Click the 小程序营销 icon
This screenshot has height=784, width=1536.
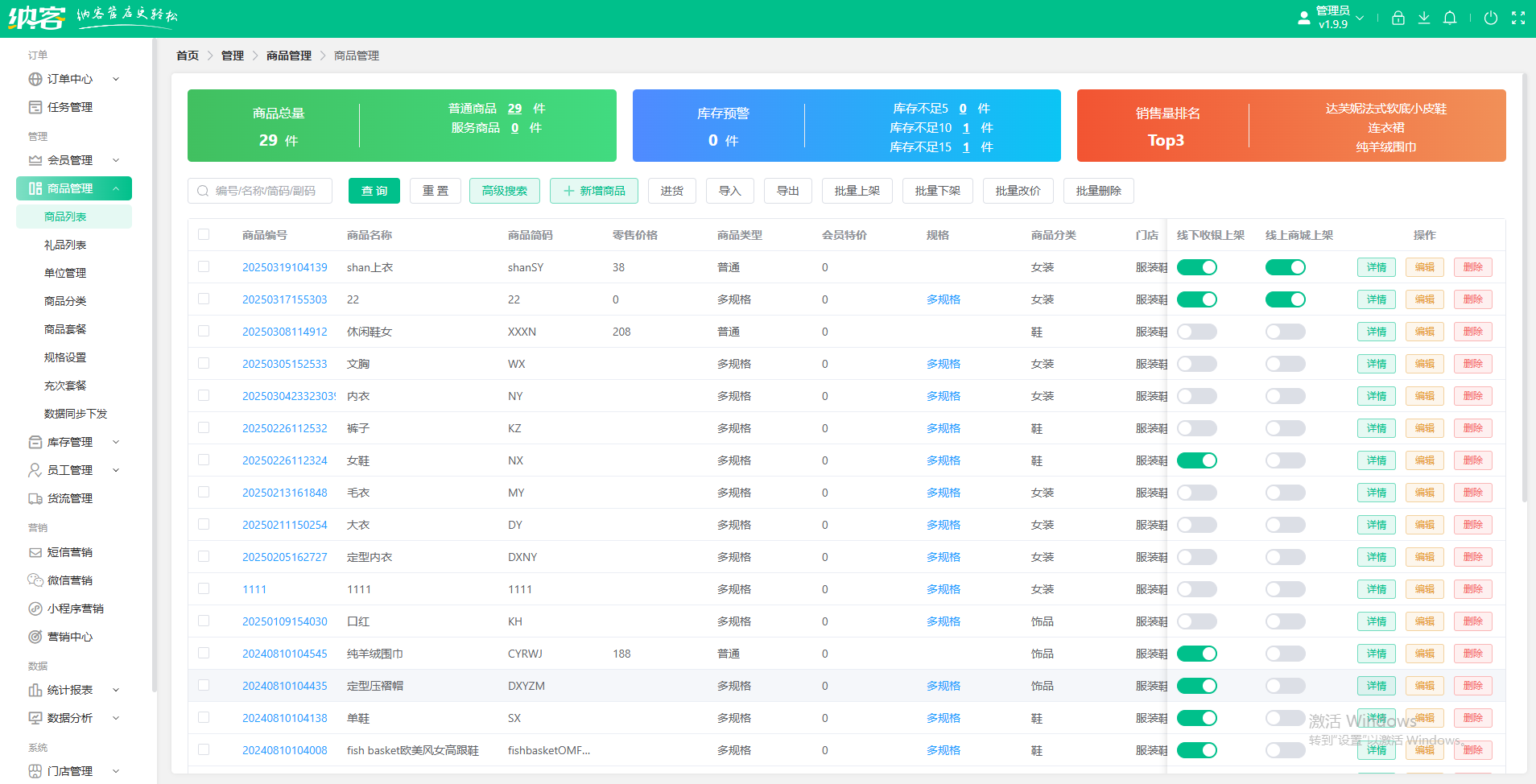(x=35, y=609)
